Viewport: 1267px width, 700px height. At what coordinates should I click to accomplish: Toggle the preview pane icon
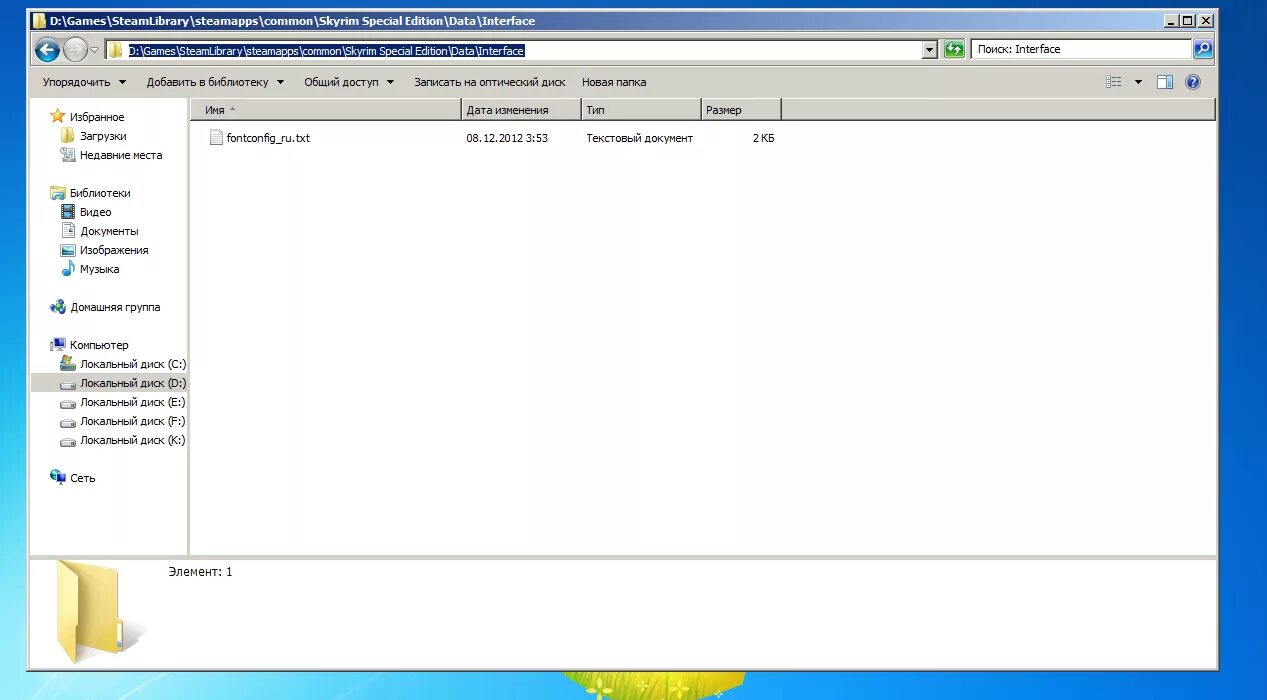click(1165, 82)
